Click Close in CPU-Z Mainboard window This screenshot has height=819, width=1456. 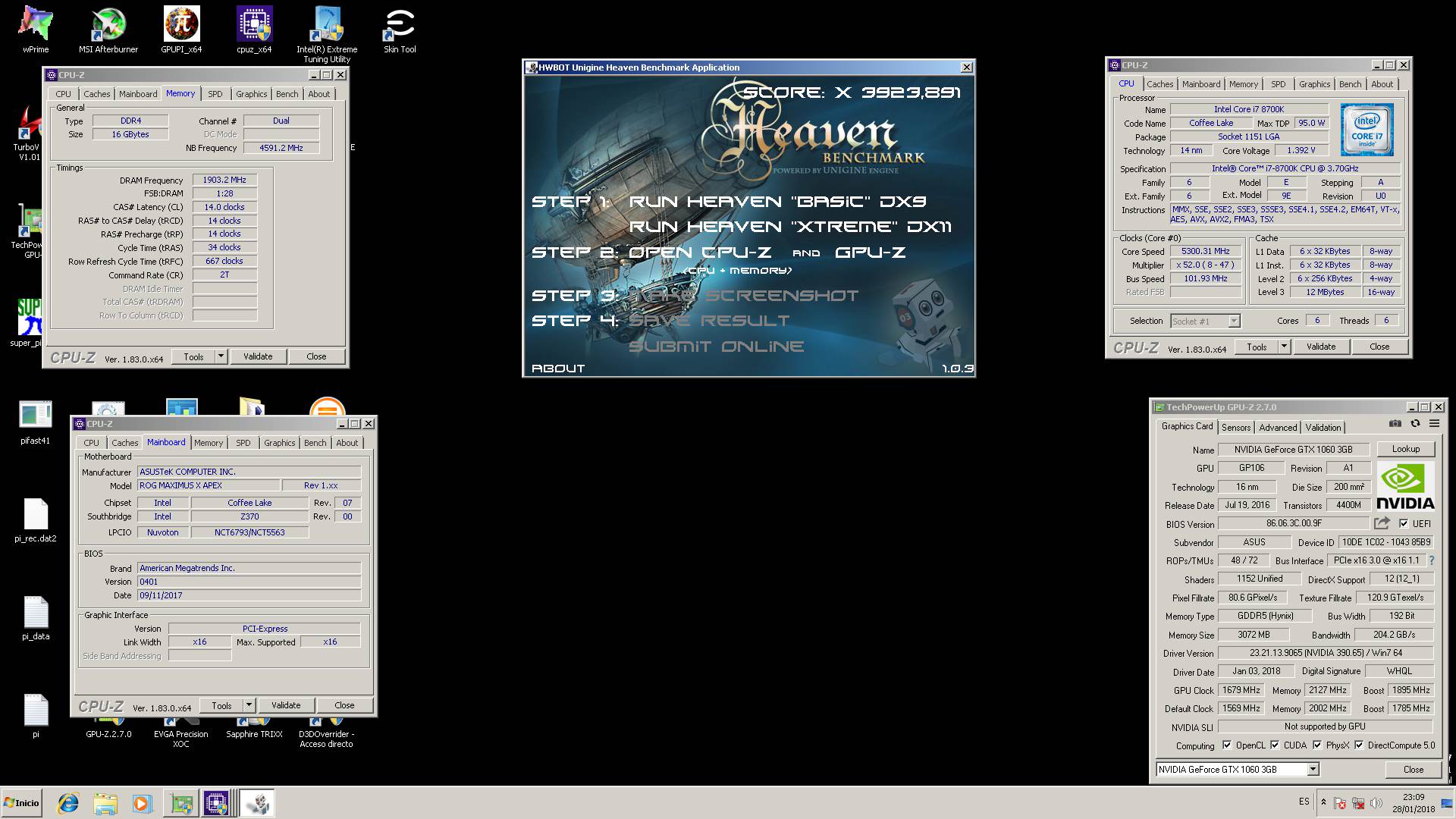point(344,705)
